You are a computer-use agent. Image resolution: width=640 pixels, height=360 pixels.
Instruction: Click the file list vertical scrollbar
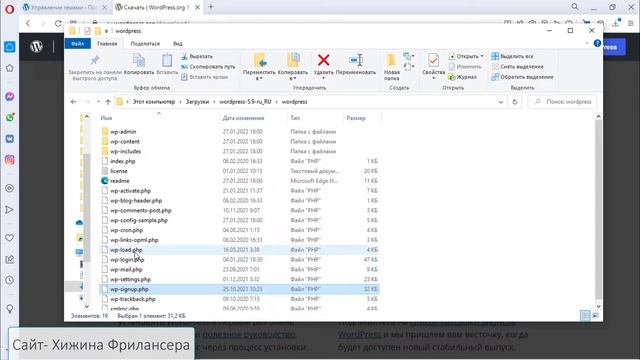point(598,210)
